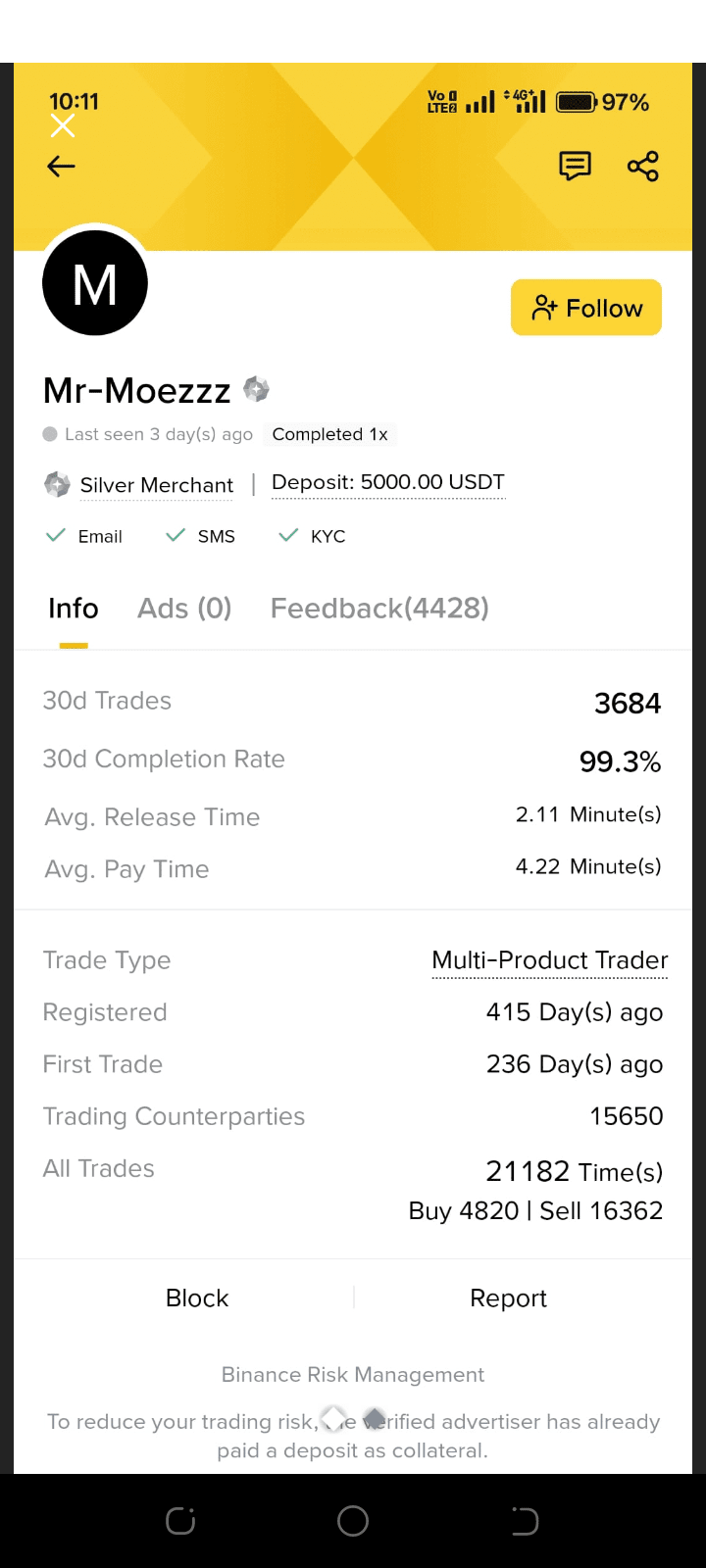Image resolution: width=706 pixels, height=1568 pixels.
Task: Block this advertiser
Action: 197,1298
